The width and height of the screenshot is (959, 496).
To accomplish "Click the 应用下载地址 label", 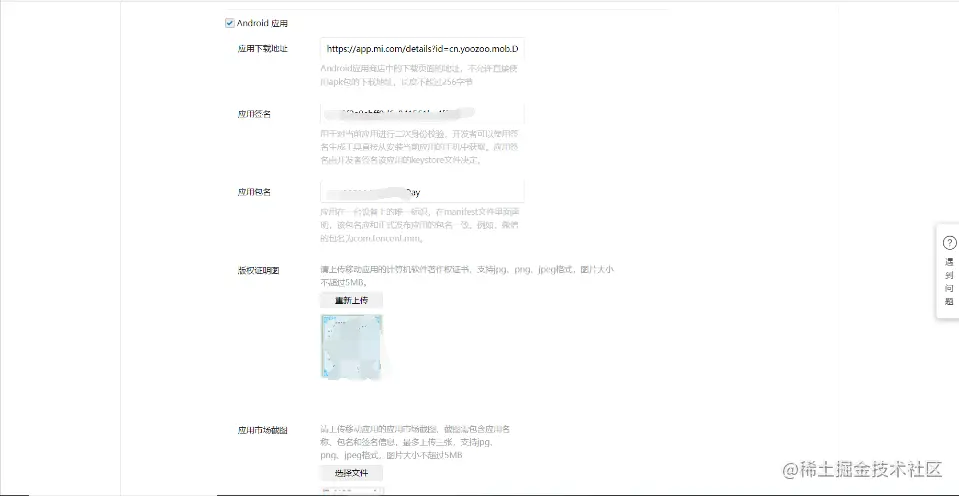I will (262, 49).
